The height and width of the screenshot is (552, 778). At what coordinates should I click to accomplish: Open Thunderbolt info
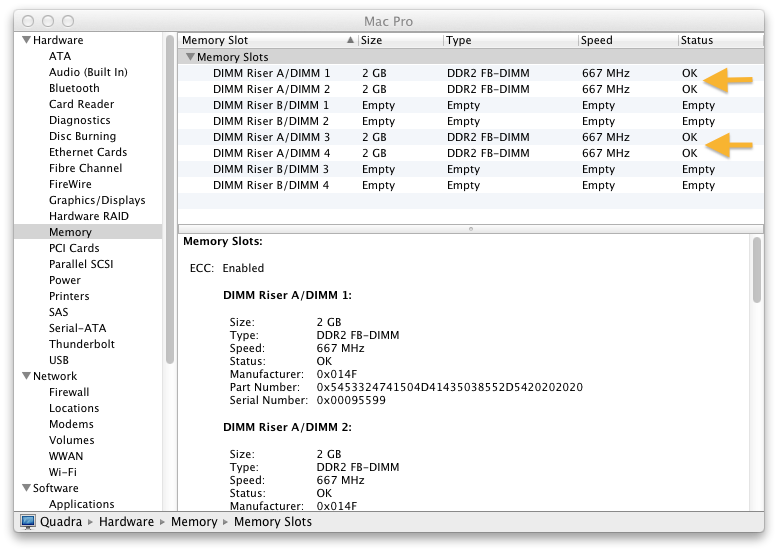tap(82, 344)
